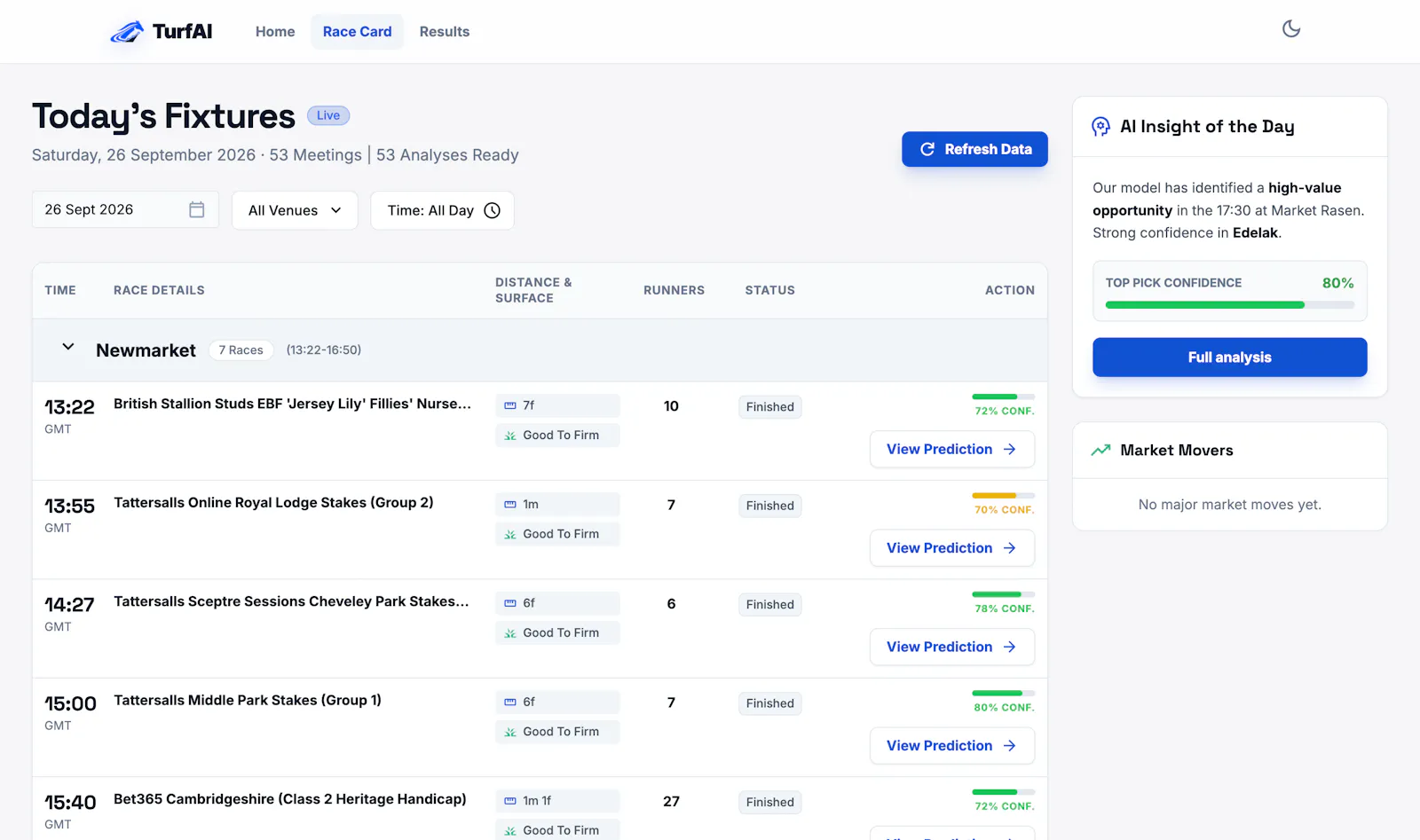1420x840 pixels.
Task: Click the AI Insight head icon
Action: 1100,127
